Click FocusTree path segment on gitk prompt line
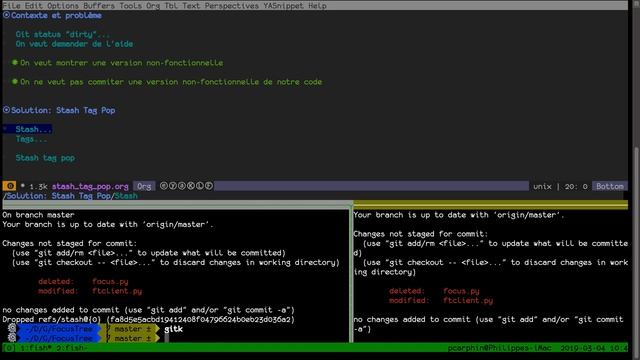This screenshot has height=360, width=640. coord(59,329)
